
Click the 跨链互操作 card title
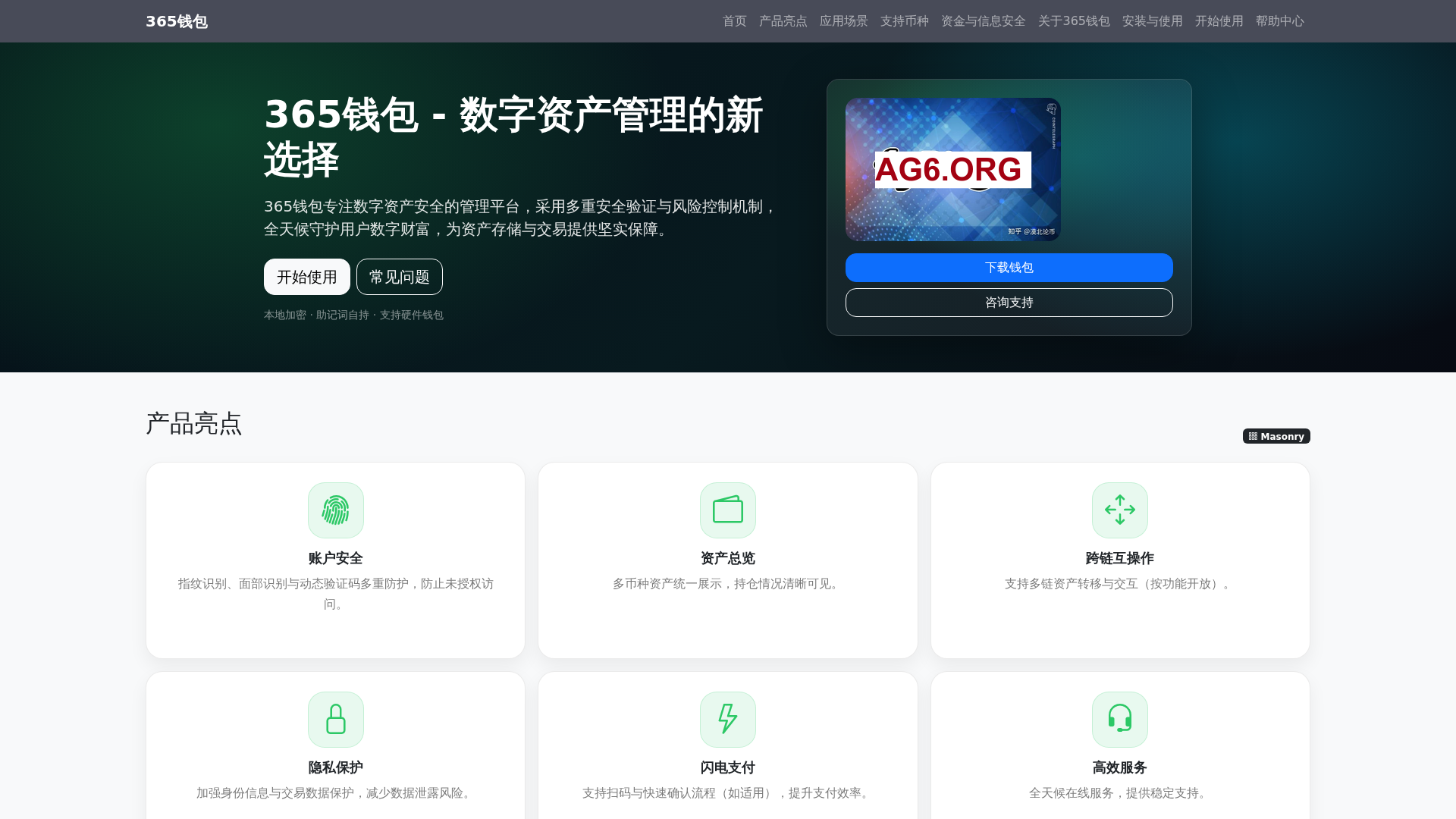(1120, 558)
